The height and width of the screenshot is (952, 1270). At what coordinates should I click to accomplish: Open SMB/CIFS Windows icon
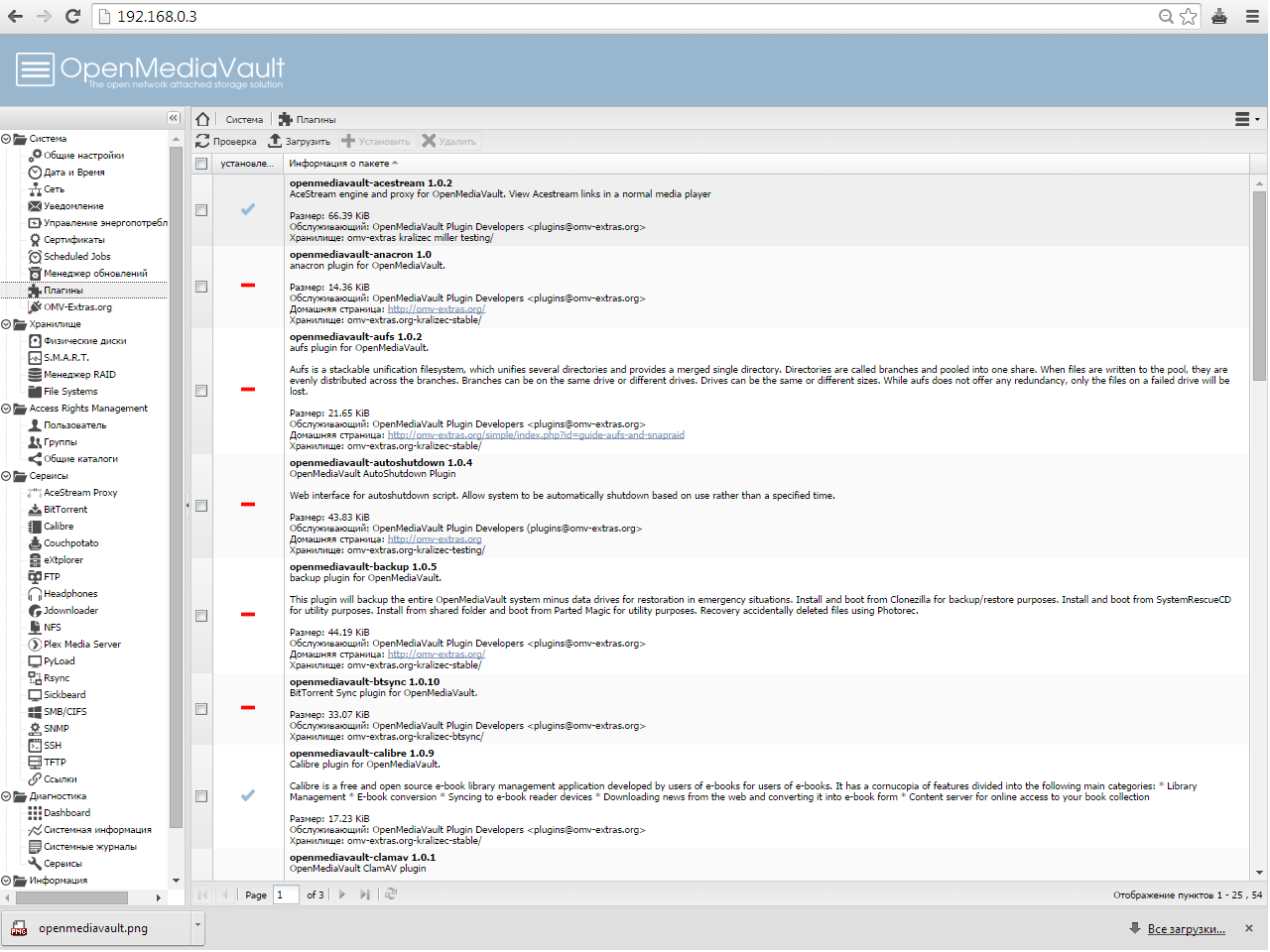[x=35, y=712]
